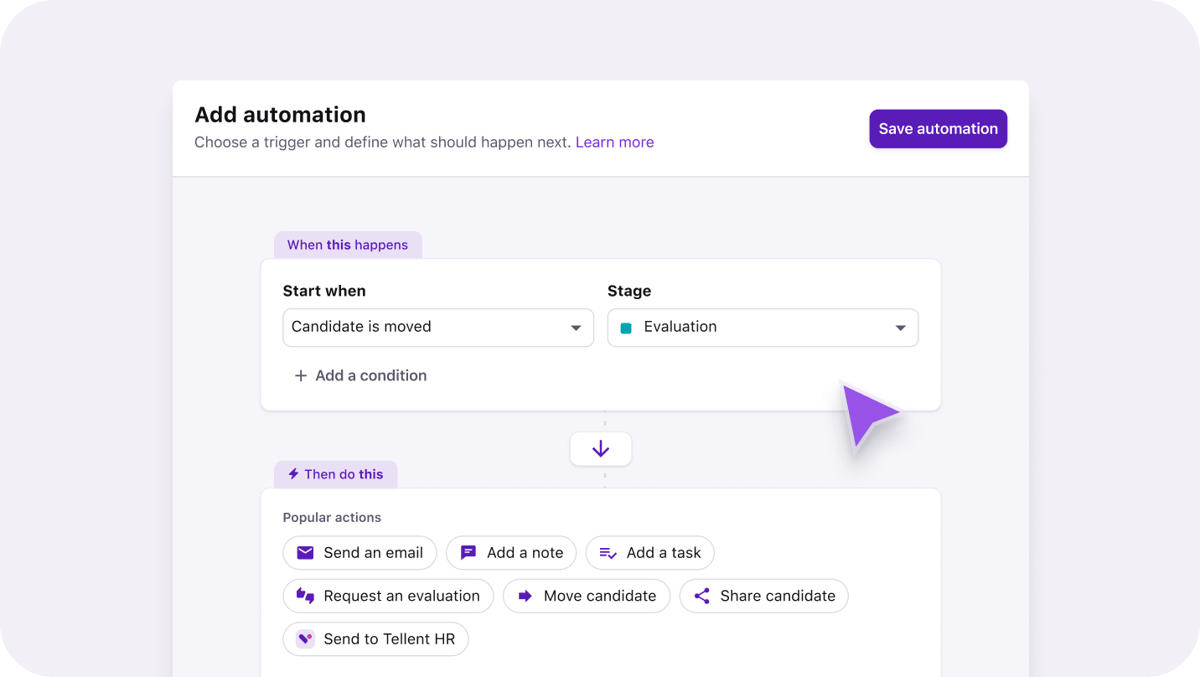Click the downward arrow connector between sections
The height and width of the screenshot is (677, 1200).
click(x=600, y=448)
